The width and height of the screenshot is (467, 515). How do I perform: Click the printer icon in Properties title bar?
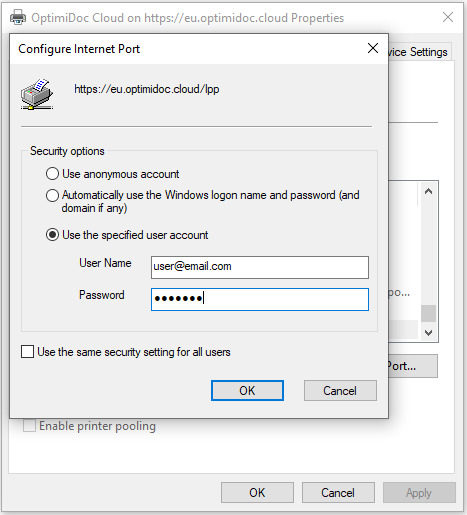point(18,17)
